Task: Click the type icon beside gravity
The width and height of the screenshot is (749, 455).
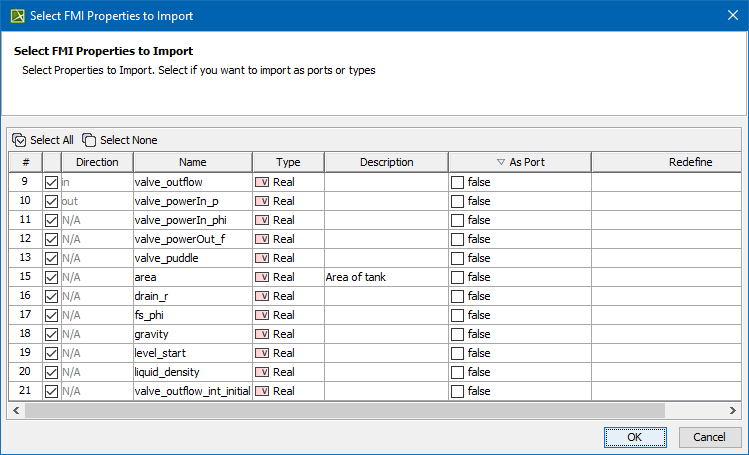Action: (263, 334)
